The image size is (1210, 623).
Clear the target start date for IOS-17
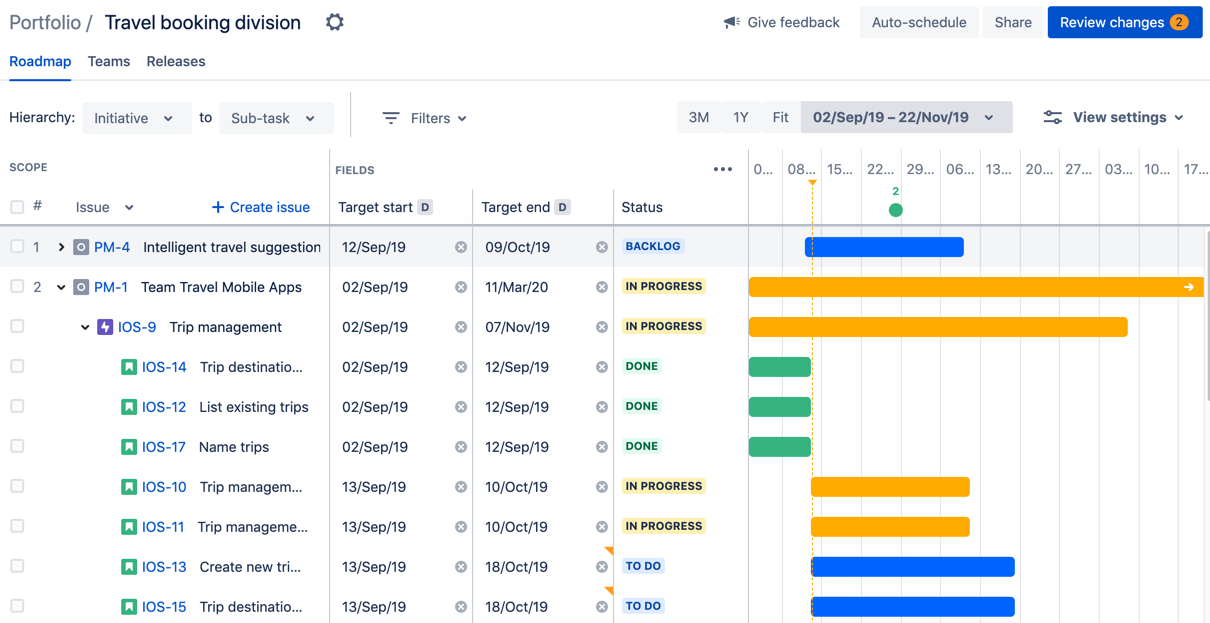[x=461, y=447]
